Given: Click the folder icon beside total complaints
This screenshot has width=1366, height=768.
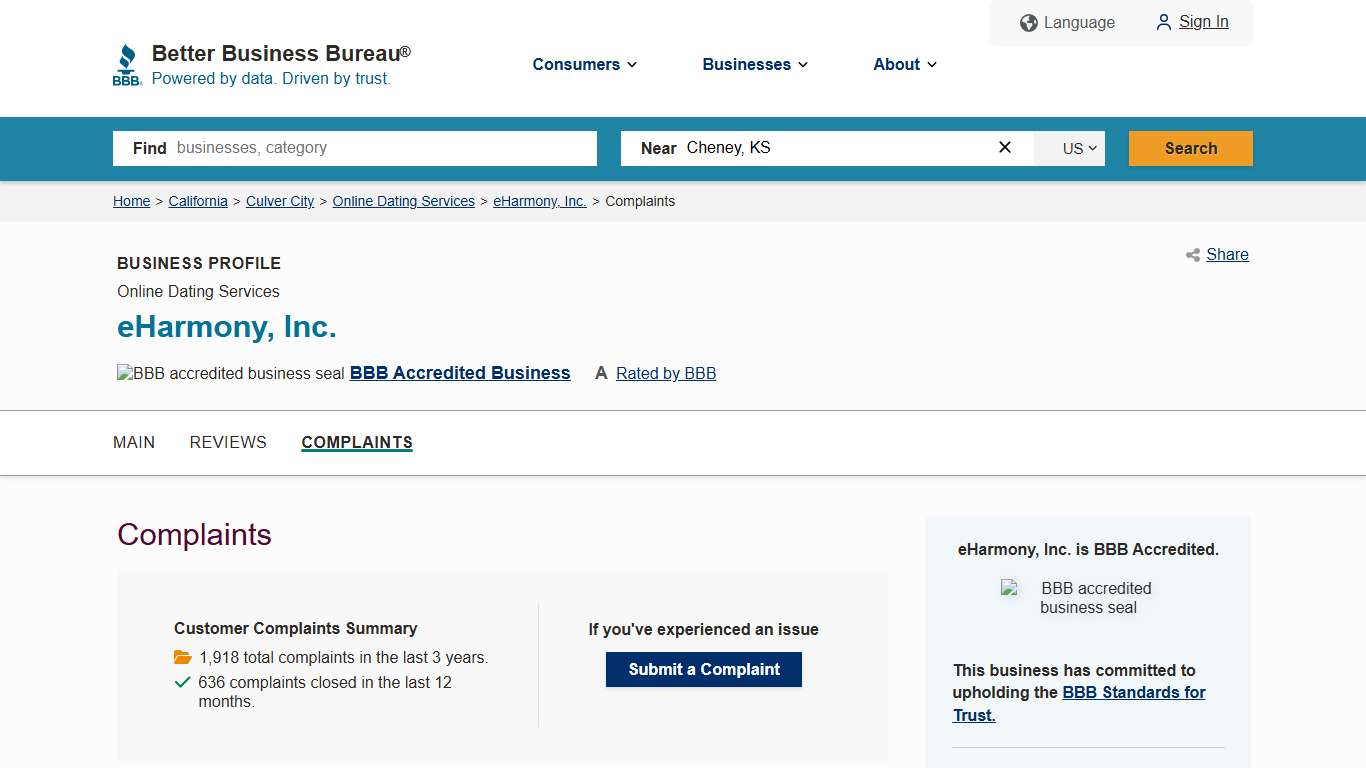Looking at the screenshot, I should [x=182, y=657].
